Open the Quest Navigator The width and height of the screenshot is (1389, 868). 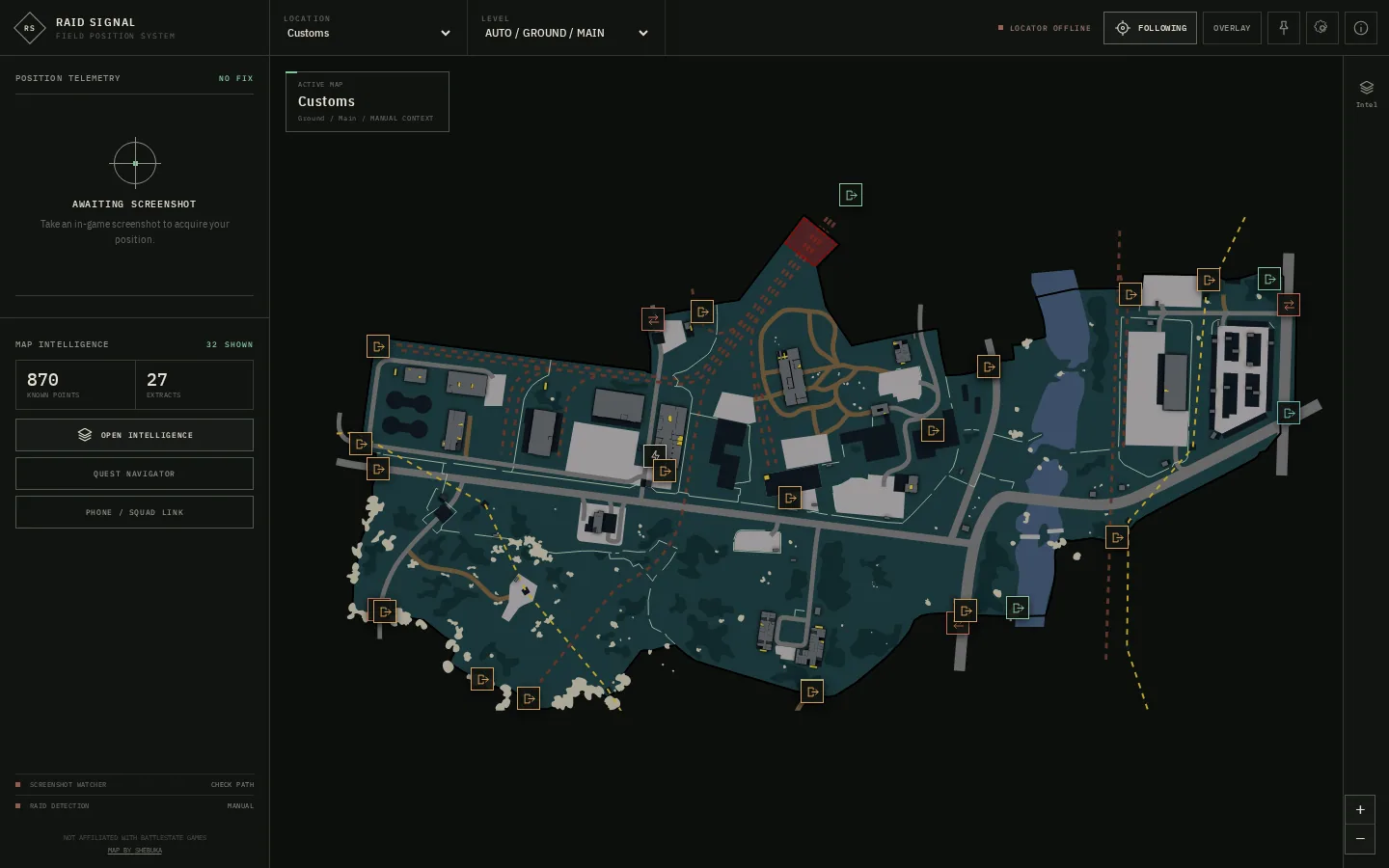tap(135, 474)
